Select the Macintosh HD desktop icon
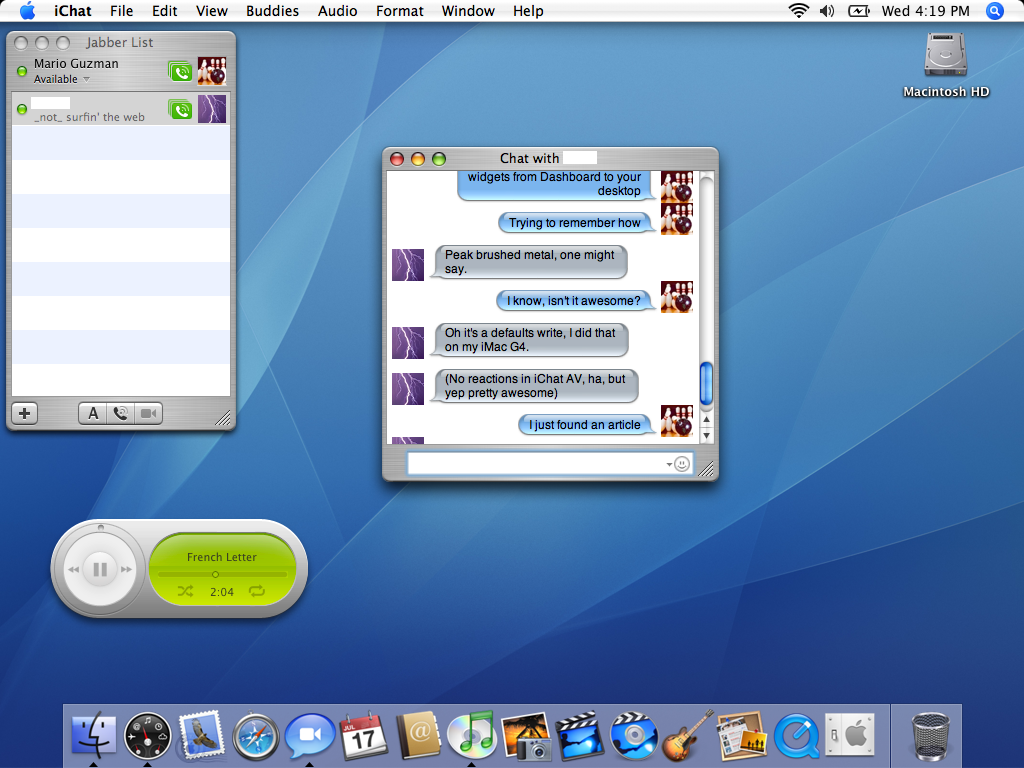Image resolution: width=1024 pixels, height=768 pixels. click(x=946, y=65)
